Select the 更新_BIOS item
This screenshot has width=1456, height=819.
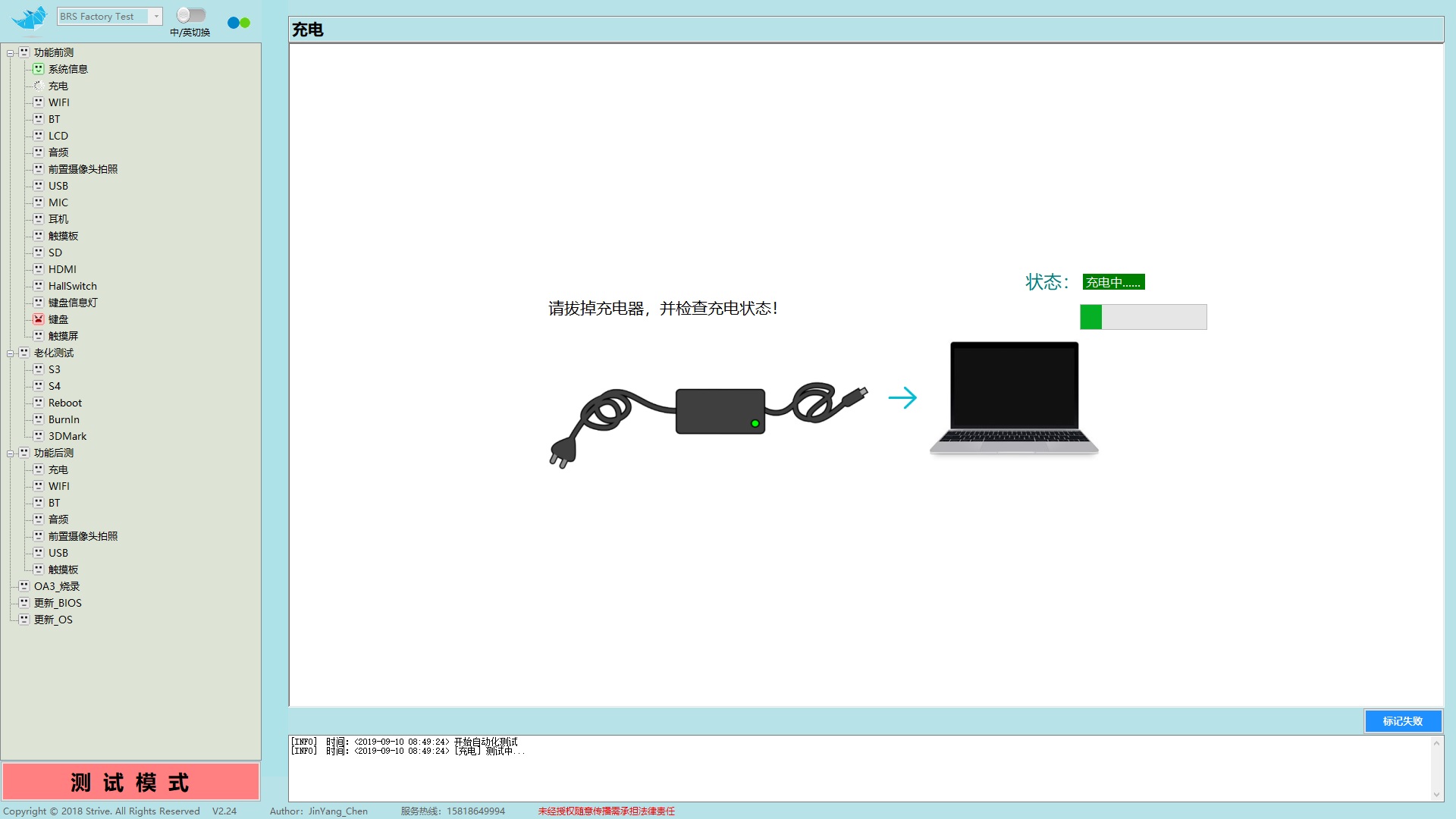[57, 602]
